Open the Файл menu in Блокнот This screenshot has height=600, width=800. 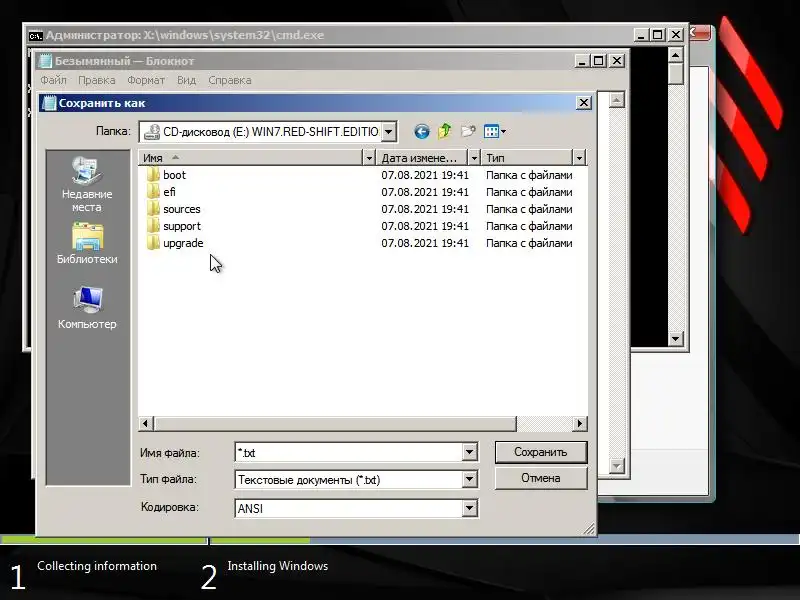click(54, 80)
